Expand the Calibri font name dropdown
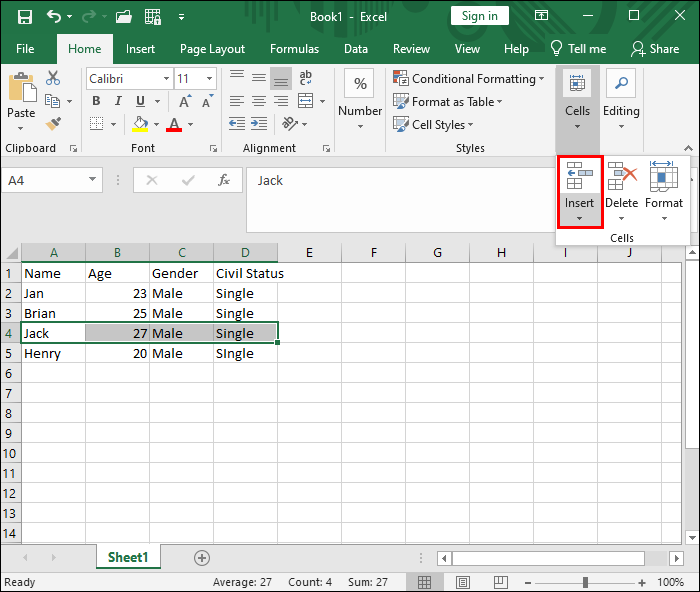The width and height of the screenshot is (700, 592). click(164, 79)
